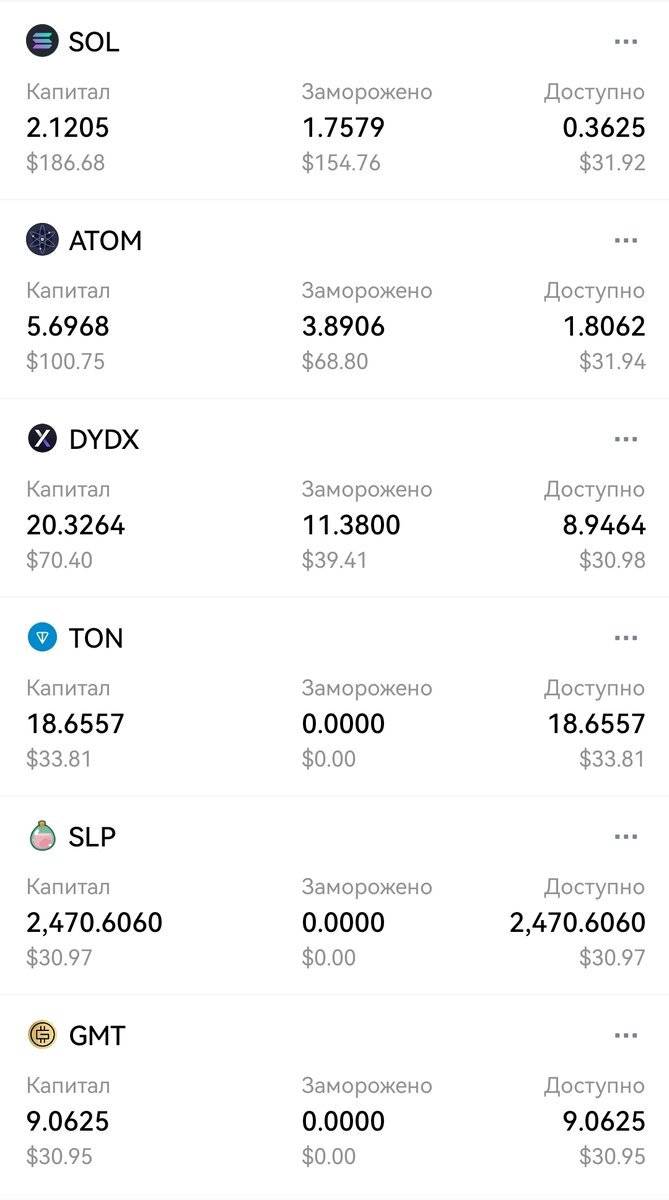Viewport: 669px width, 1200px height.
Task: Tap the SLP potion icon
Action: click(42, 836)
